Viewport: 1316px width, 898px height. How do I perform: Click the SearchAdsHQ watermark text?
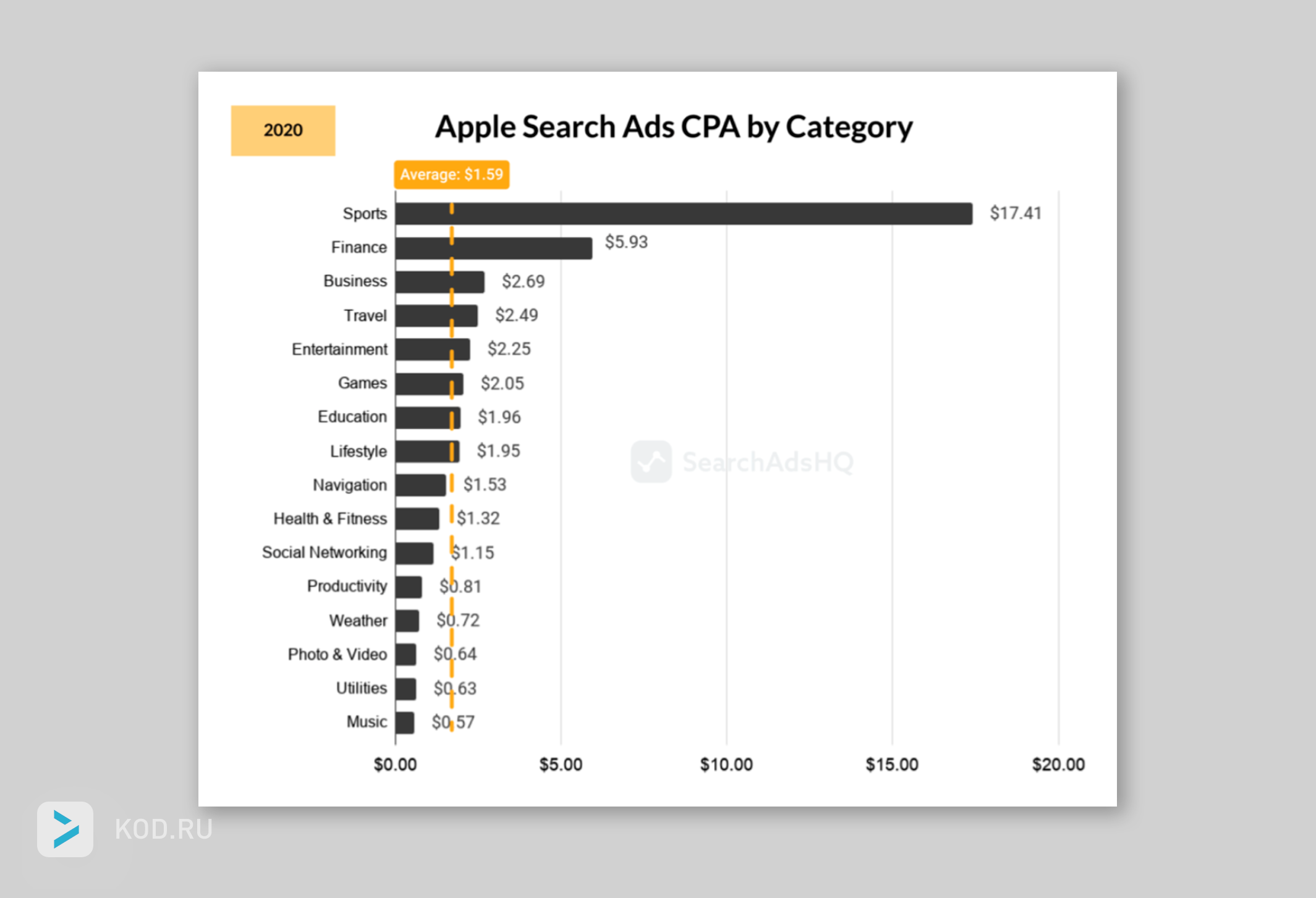click(x=768, y=462)
